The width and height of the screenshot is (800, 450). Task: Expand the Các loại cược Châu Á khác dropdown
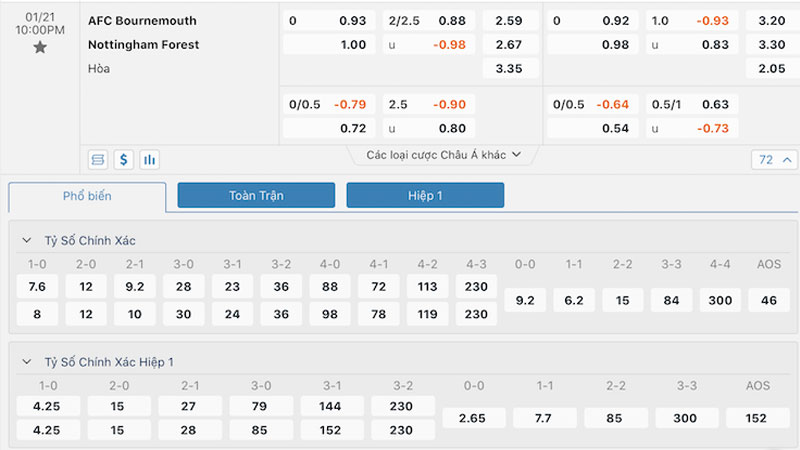443,155
